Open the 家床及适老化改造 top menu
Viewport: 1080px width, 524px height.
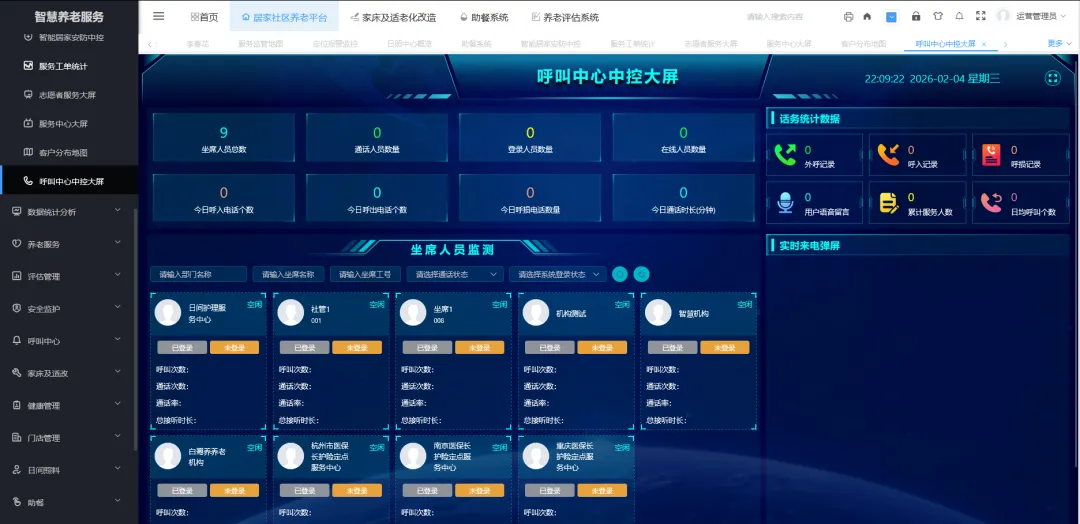coord(393,17)
